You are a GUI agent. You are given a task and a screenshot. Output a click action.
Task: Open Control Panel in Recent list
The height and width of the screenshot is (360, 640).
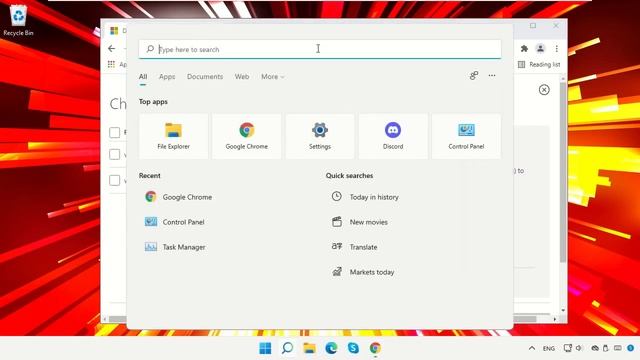click(175, 222)
